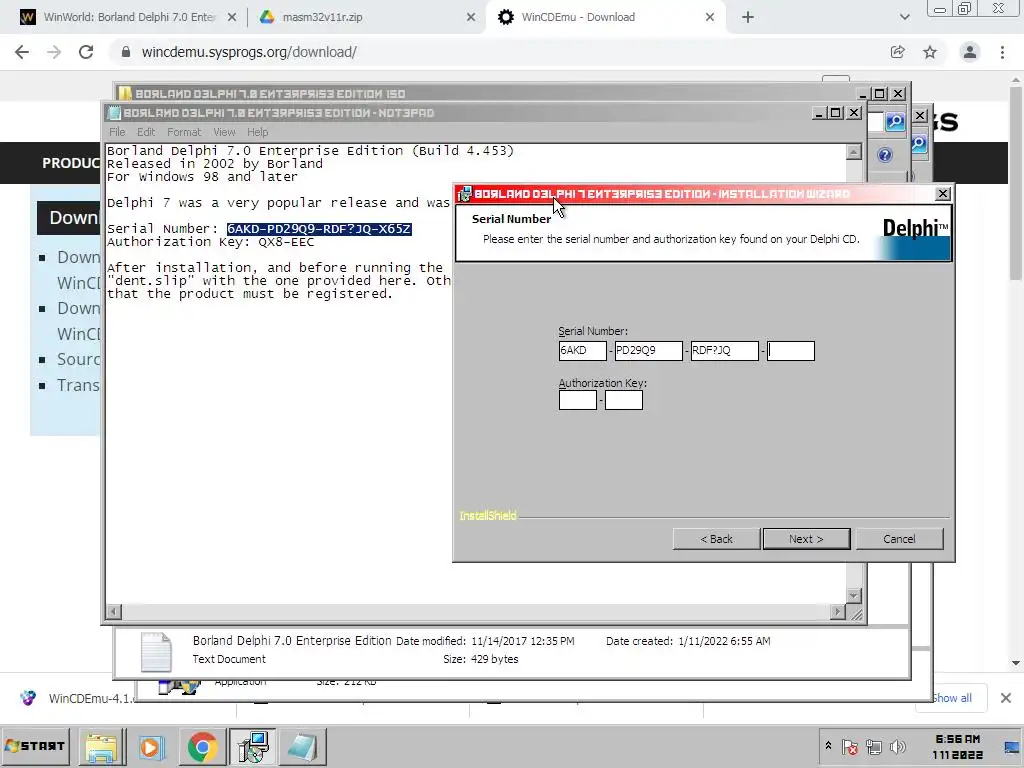Click the first Authorization Key field

(578, 400)
